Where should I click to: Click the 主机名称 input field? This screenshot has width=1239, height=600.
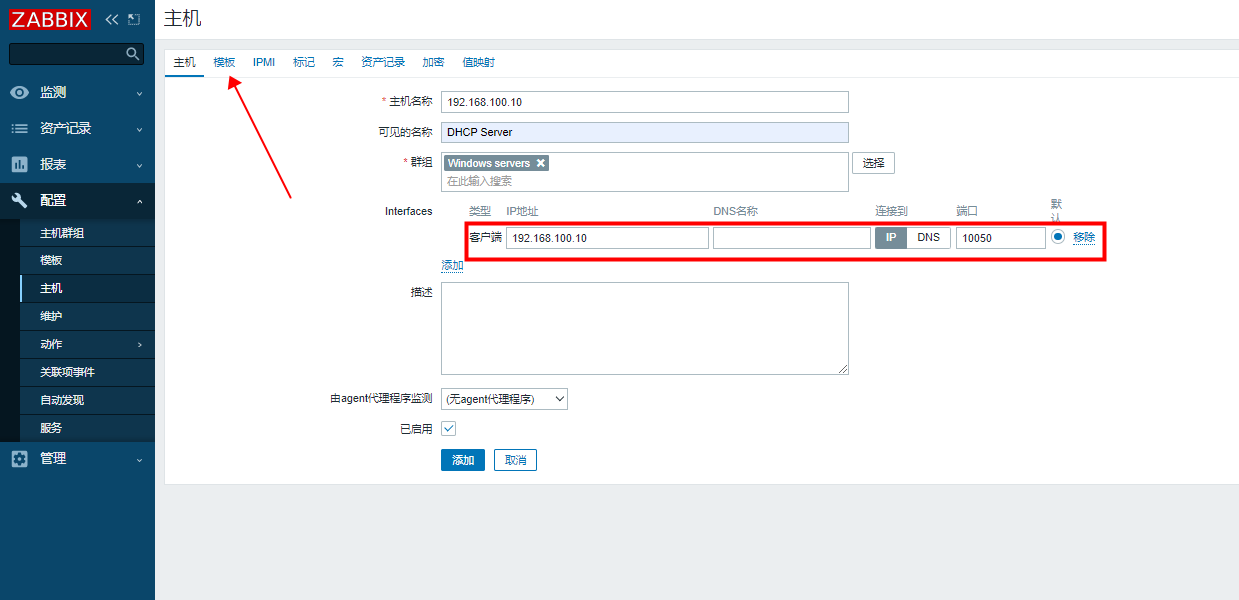pos(645,102)
